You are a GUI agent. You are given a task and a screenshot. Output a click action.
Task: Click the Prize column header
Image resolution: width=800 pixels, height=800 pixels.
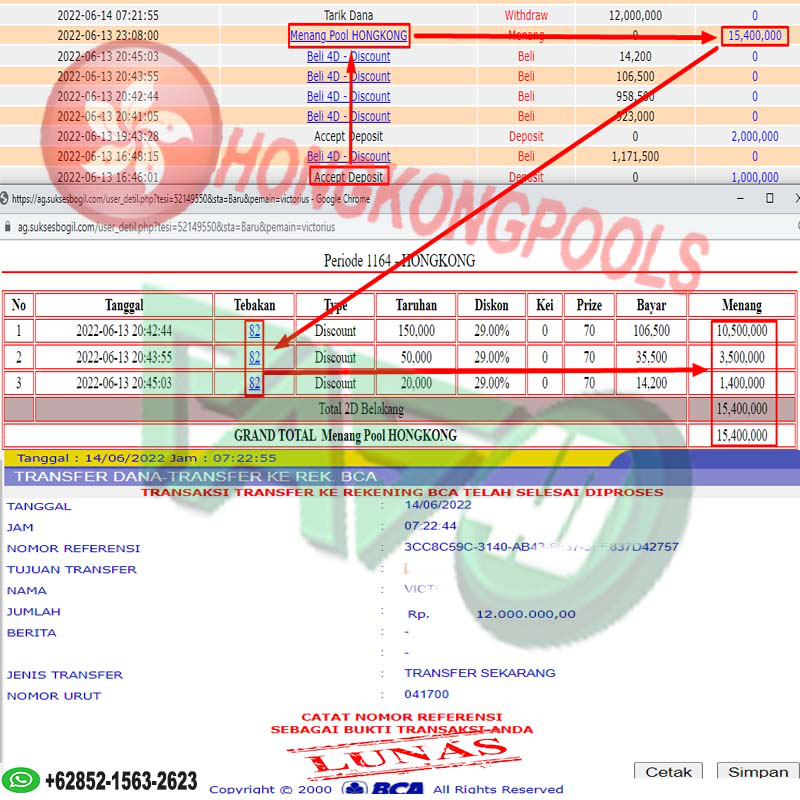589,305
